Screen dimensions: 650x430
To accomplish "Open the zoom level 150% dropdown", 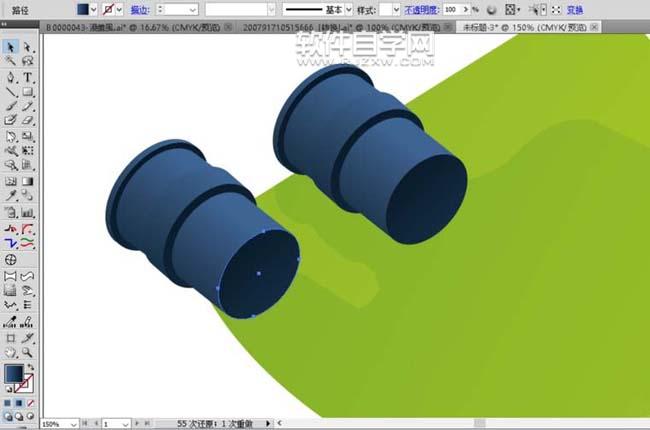I will tap(73, 424).
